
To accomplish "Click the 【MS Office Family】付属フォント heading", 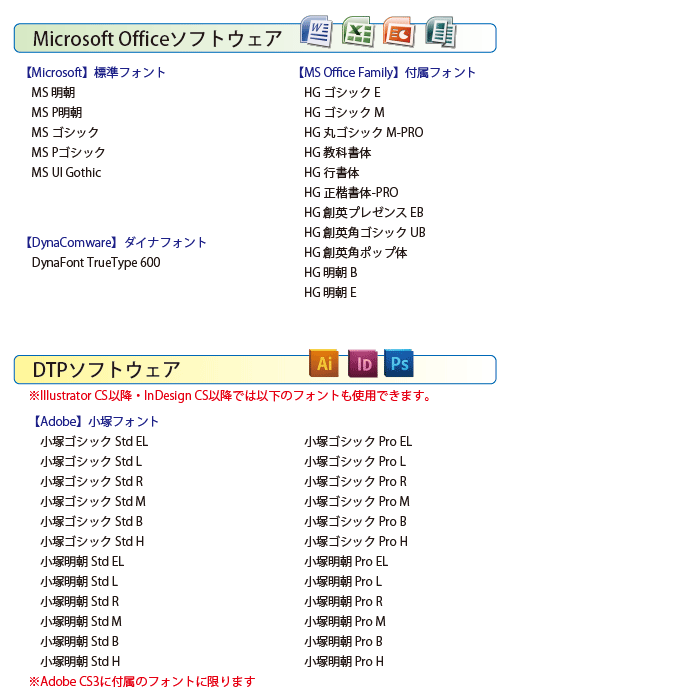I will (x=387, y=72).
